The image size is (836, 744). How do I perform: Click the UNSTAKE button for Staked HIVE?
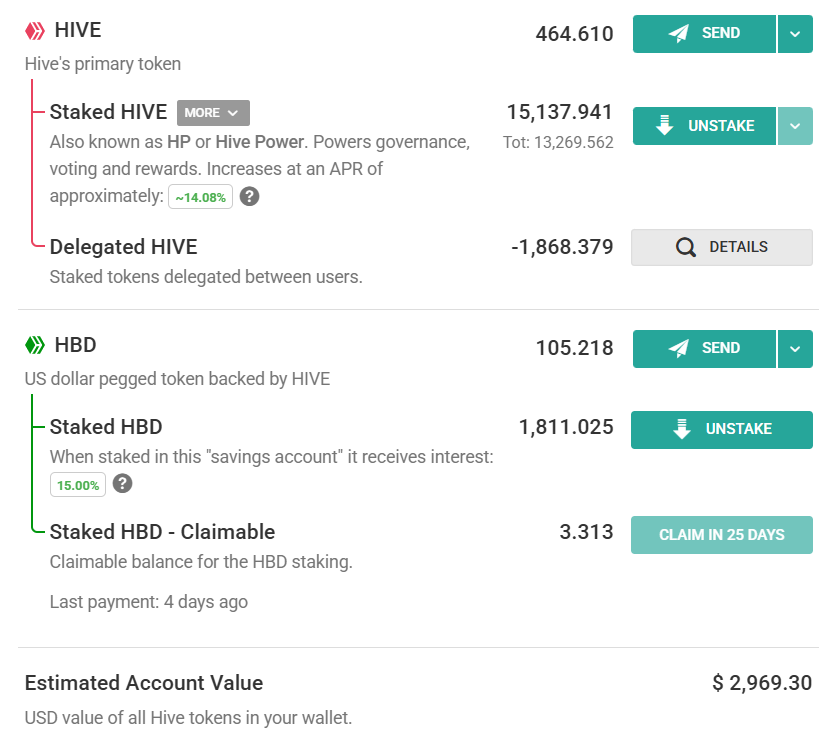(704, 126)
